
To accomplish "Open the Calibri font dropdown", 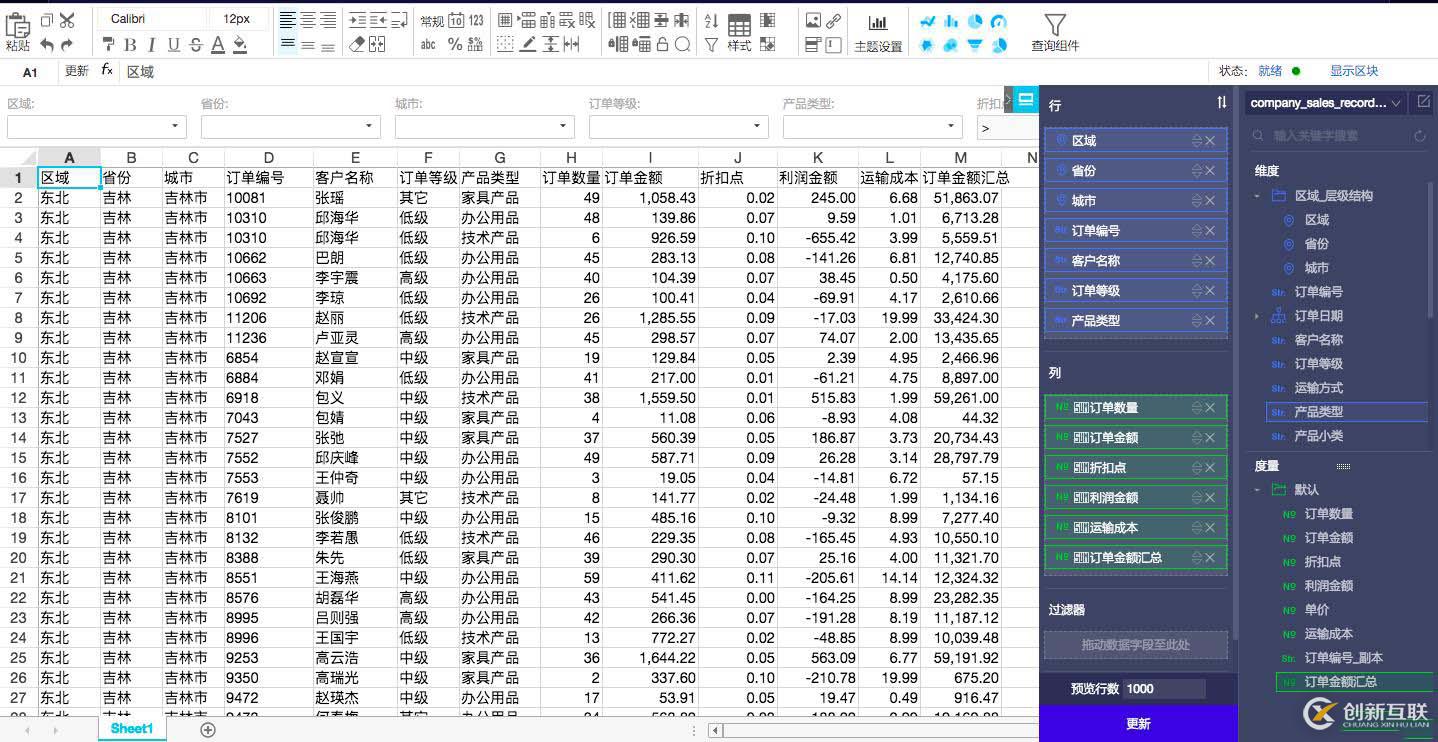I will tap(152, 19).
